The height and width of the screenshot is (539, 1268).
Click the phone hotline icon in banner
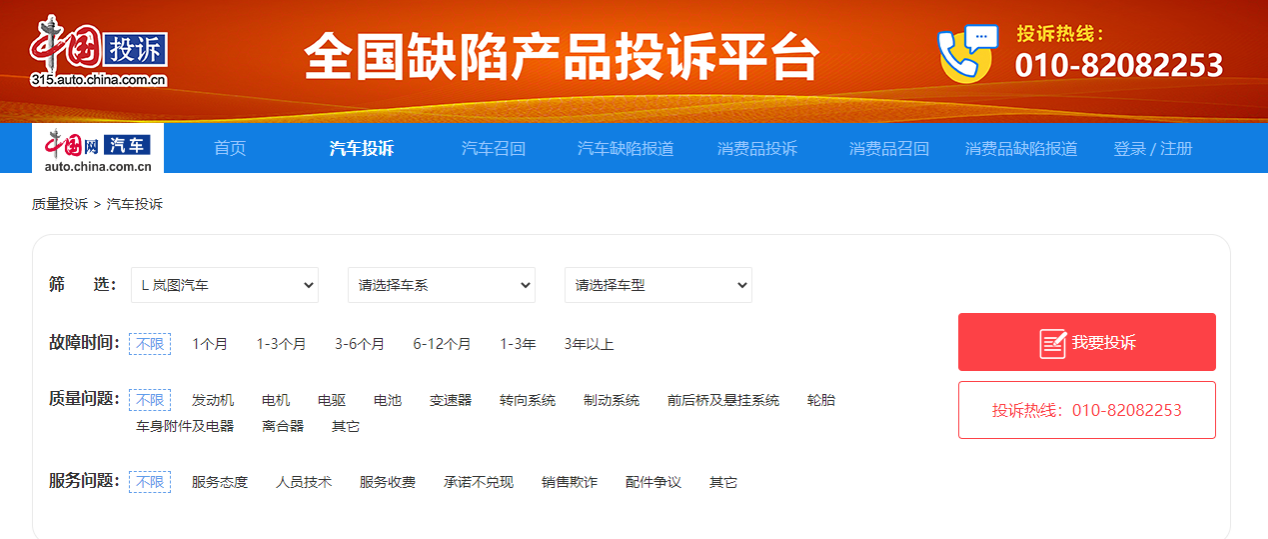coord(966,53)
